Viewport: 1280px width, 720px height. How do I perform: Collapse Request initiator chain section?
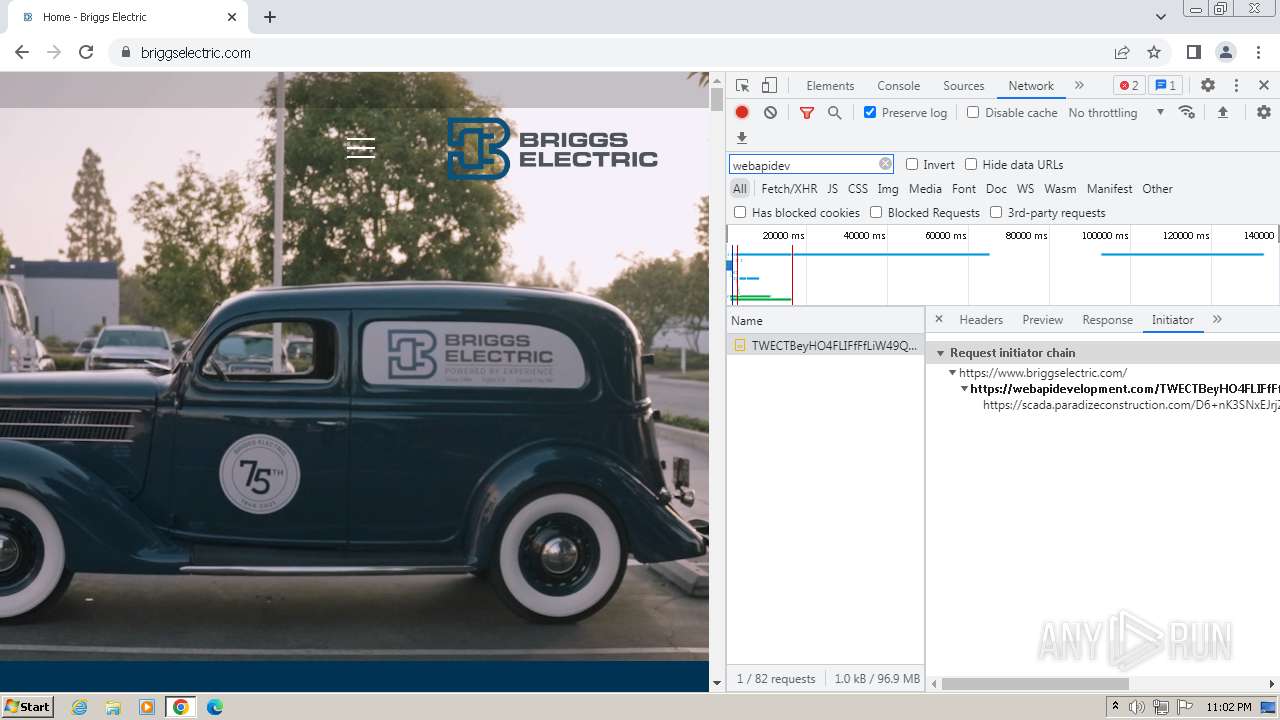(940, 353)
